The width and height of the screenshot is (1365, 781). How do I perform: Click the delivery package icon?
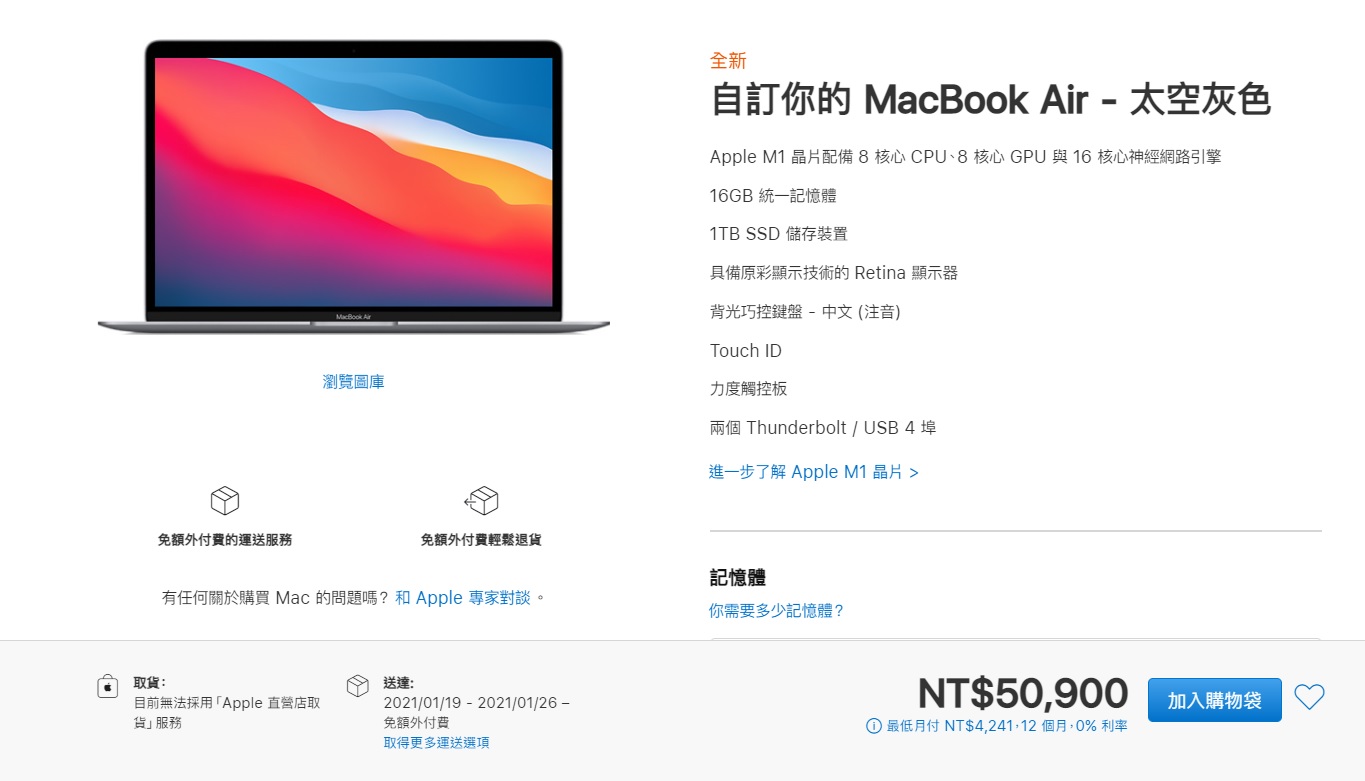(358, 686)
